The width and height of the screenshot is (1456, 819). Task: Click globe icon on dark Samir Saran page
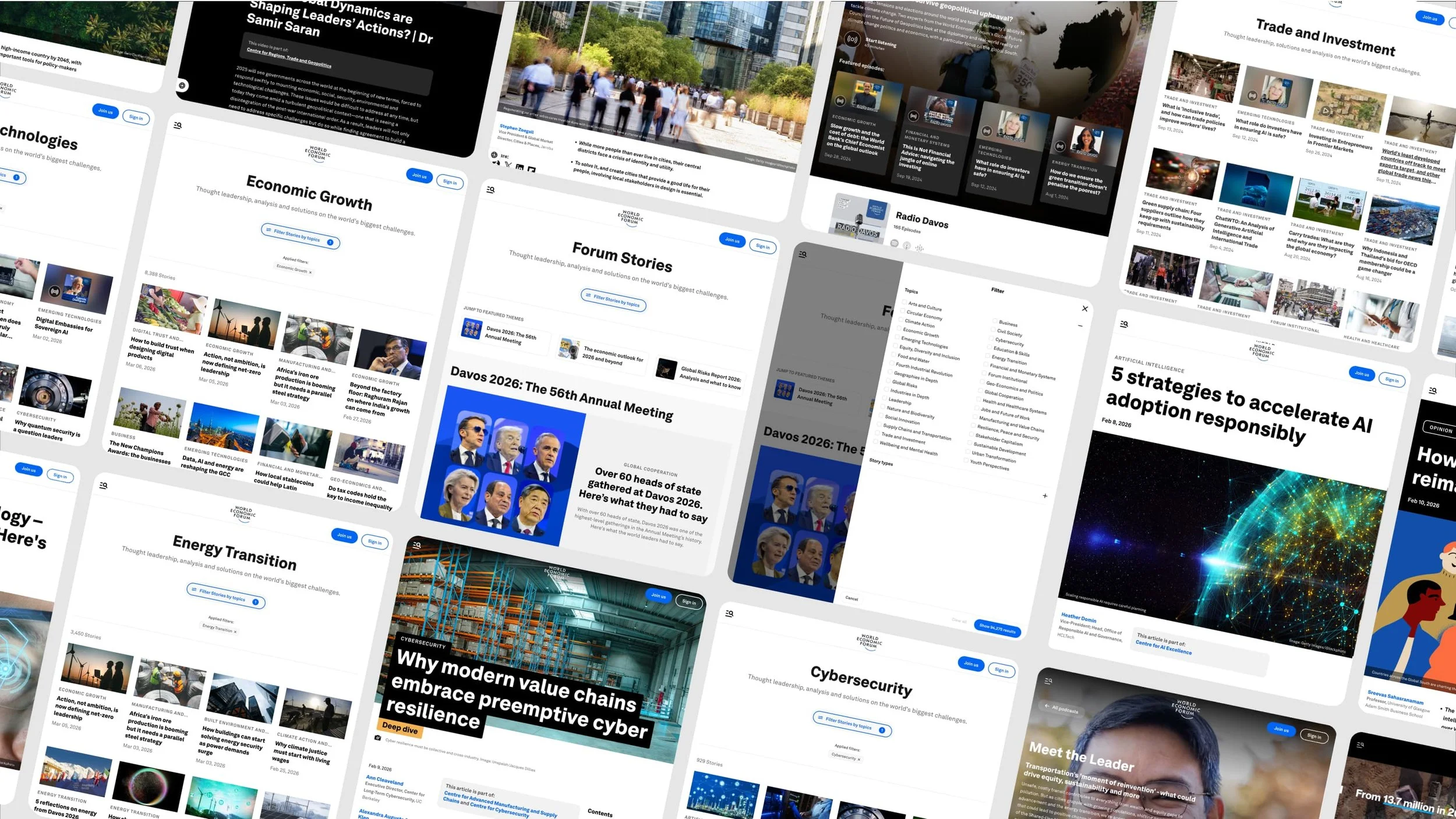[182, 86]
